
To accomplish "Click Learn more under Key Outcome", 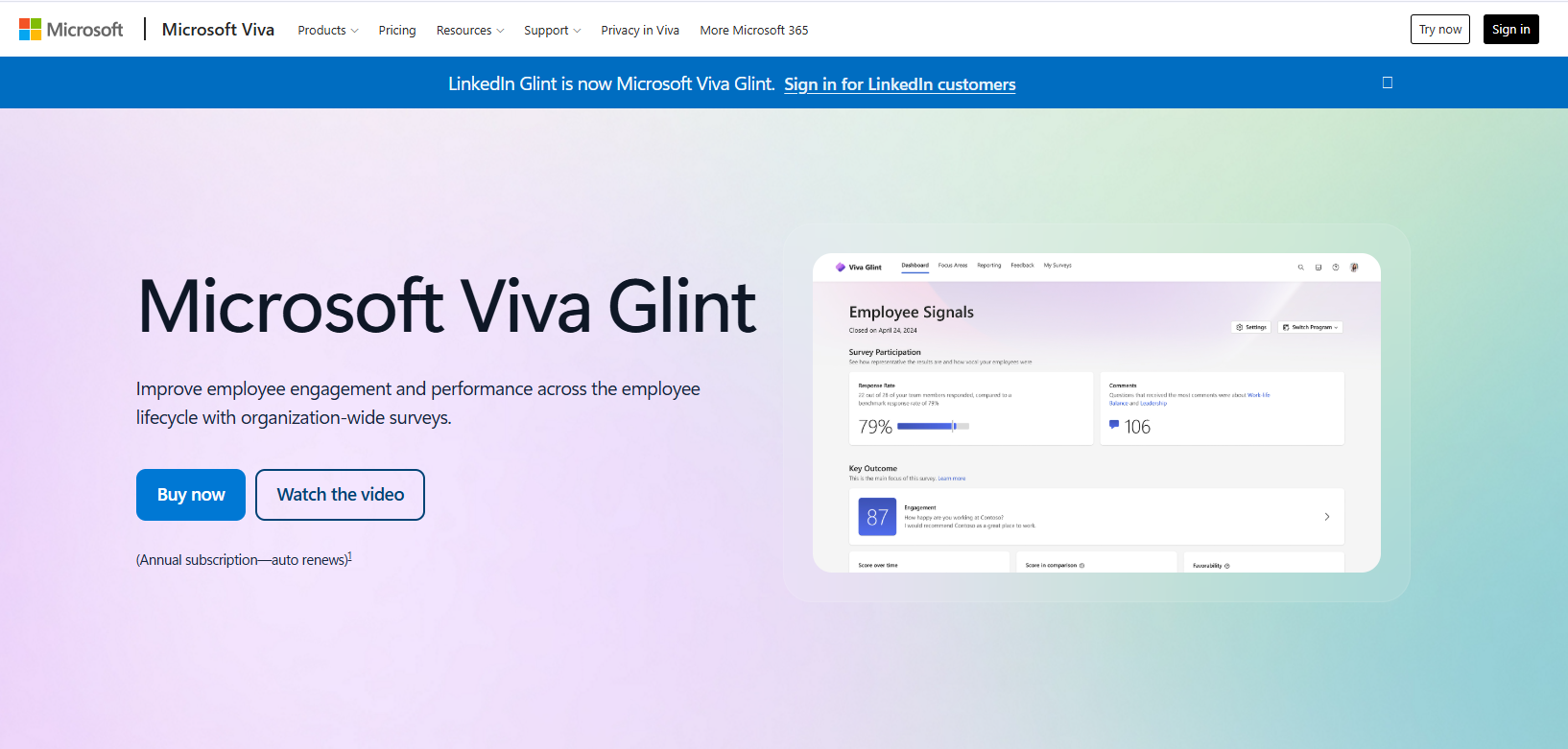I will (x=952, y=479).
